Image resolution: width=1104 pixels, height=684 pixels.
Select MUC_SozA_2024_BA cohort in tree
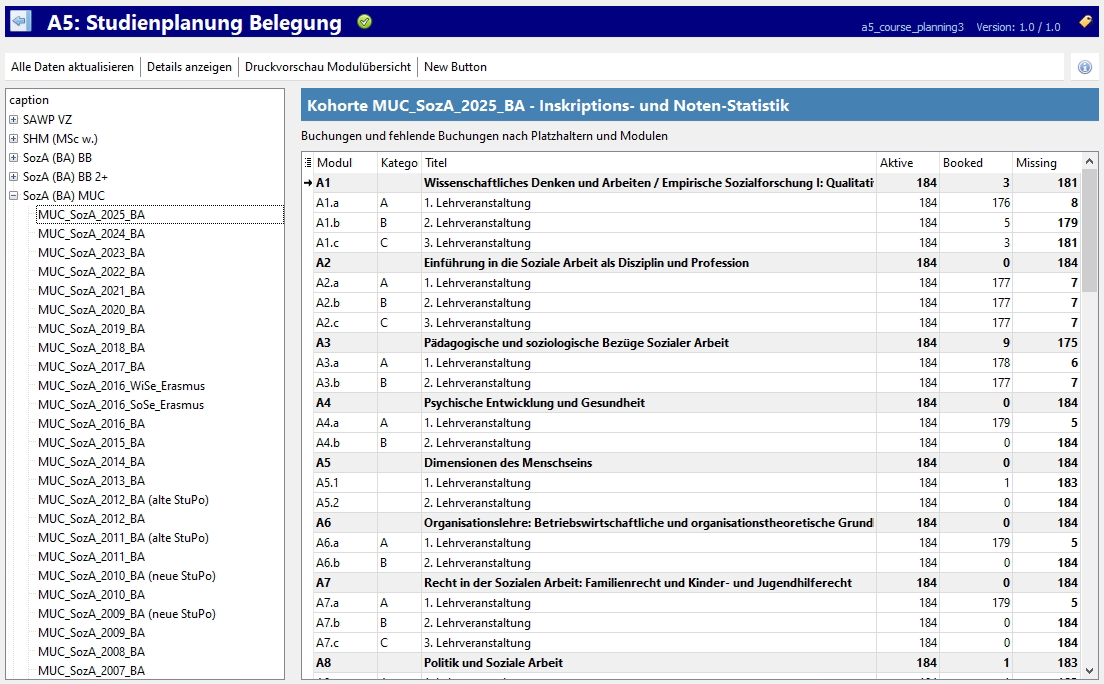click(91, 234)
